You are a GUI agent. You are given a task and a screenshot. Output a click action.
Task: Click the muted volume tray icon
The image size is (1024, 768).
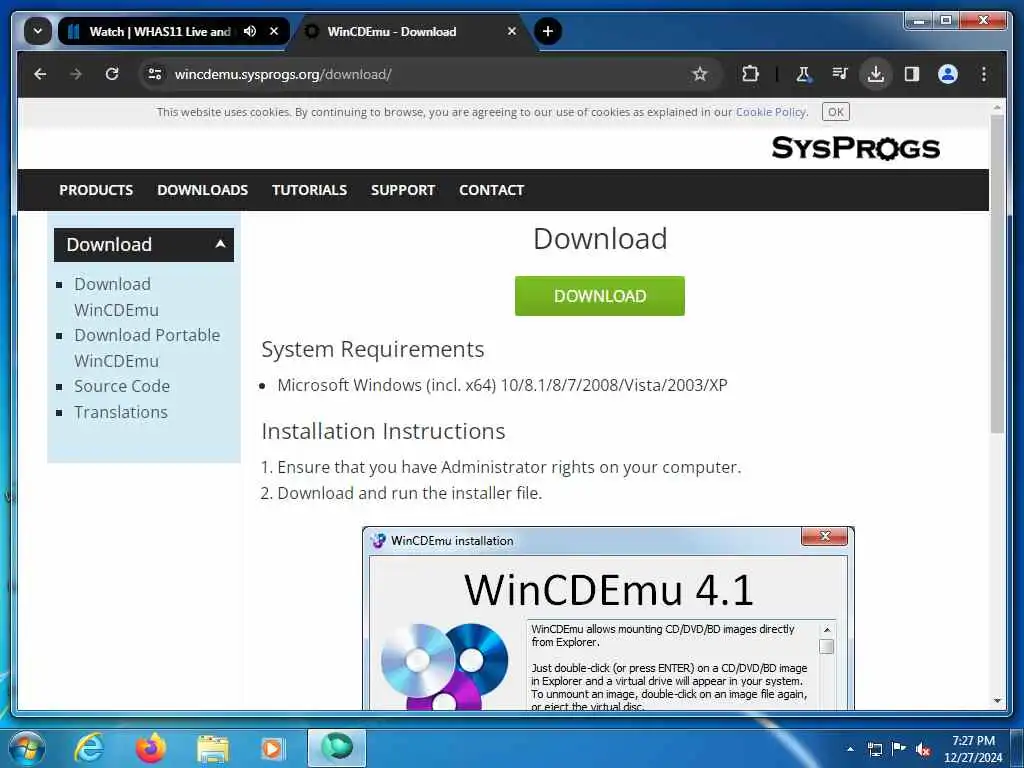coord(923,750)
